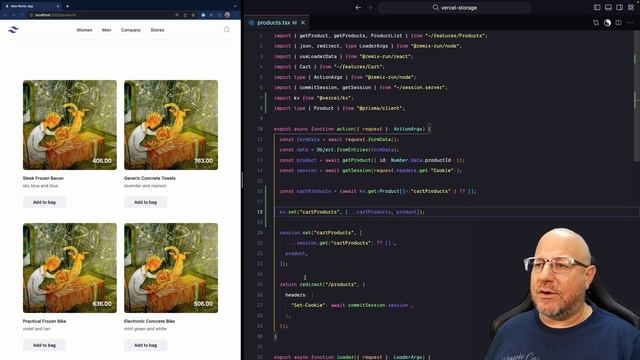Toggle the VS Code primary sidebar layout icon
This screenshot has height=360, width=640.
(x=597, y=7)
